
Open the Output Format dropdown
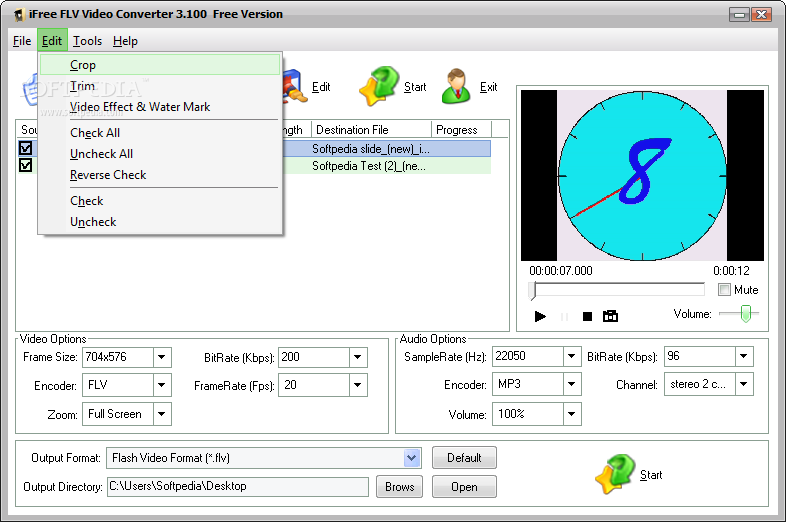click(412, 457)
